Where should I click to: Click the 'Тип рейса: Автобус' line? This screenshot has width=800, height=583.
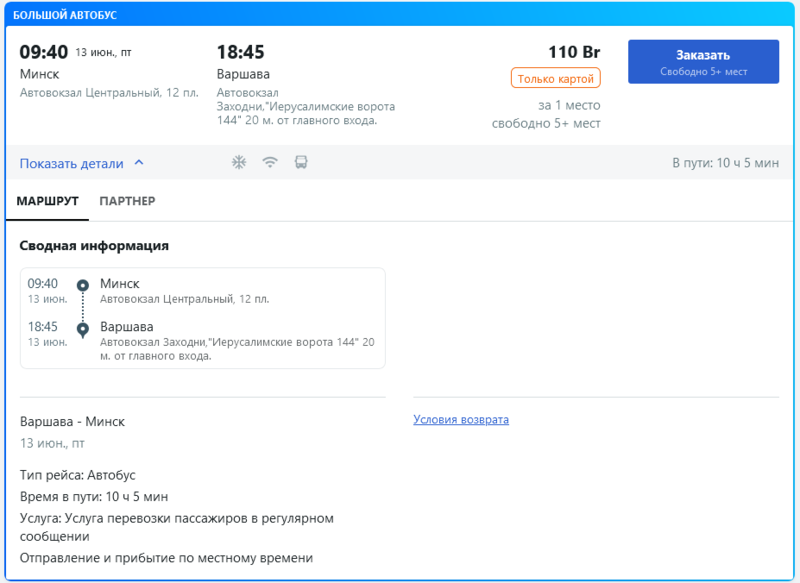click(77, 475)
